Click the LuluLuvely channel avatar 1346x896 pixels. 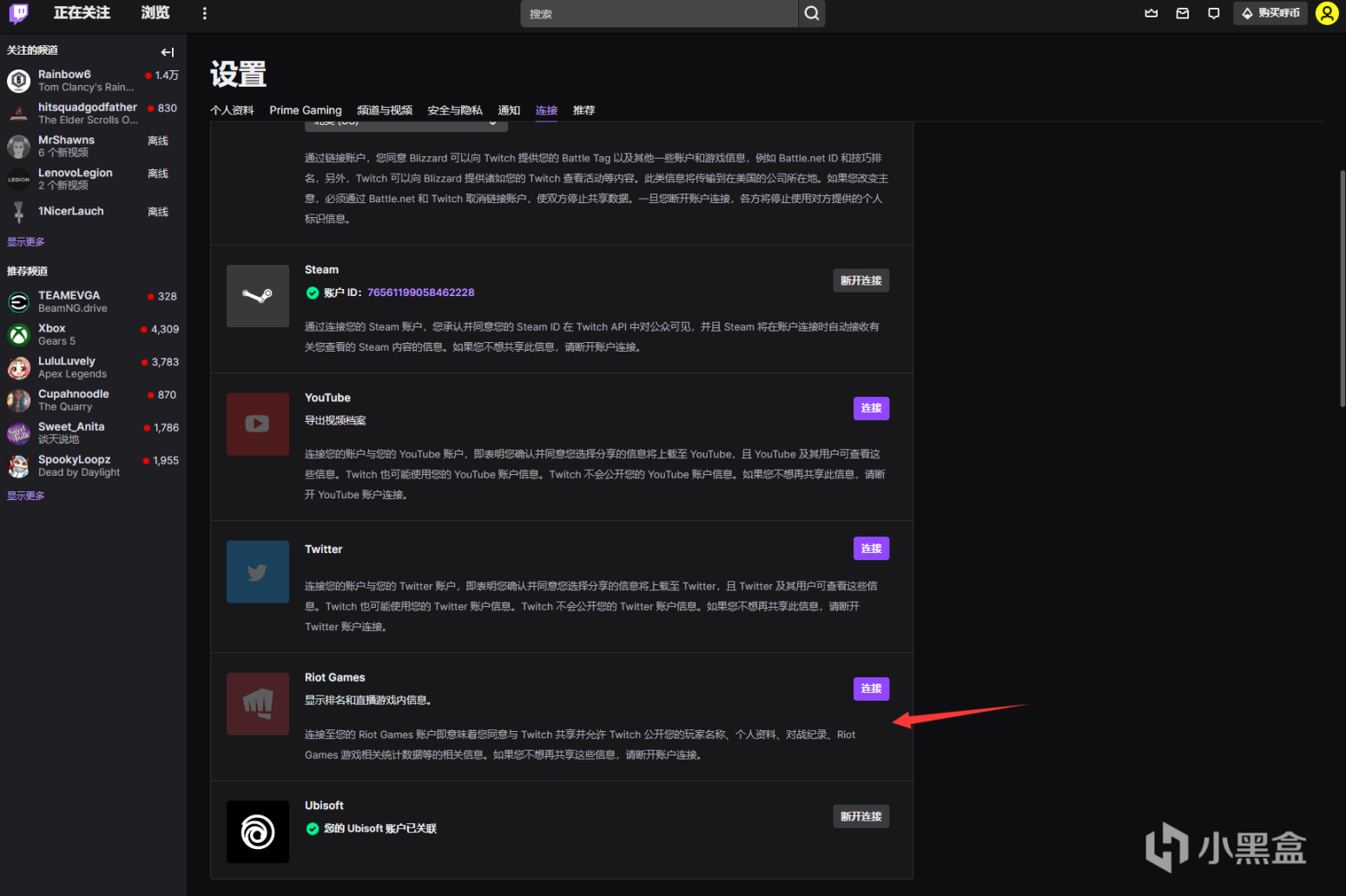click(x=19, y=368)
